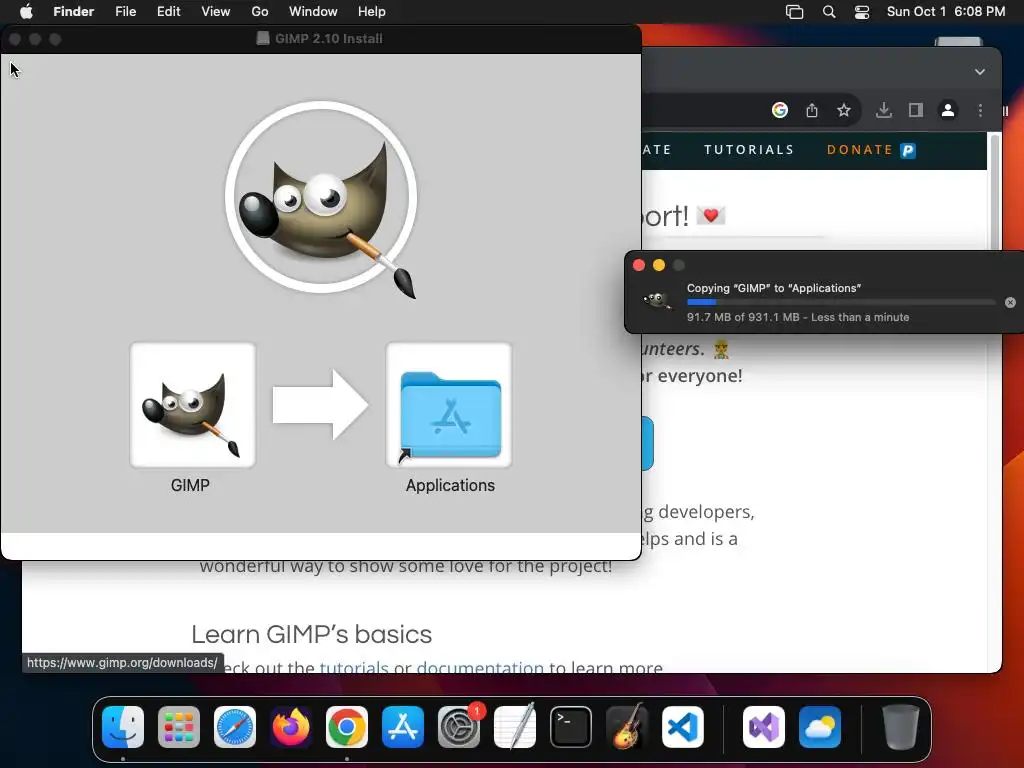Open the Apple menu
Viewport: 1024px width, 768px height.
click(26, 12)
